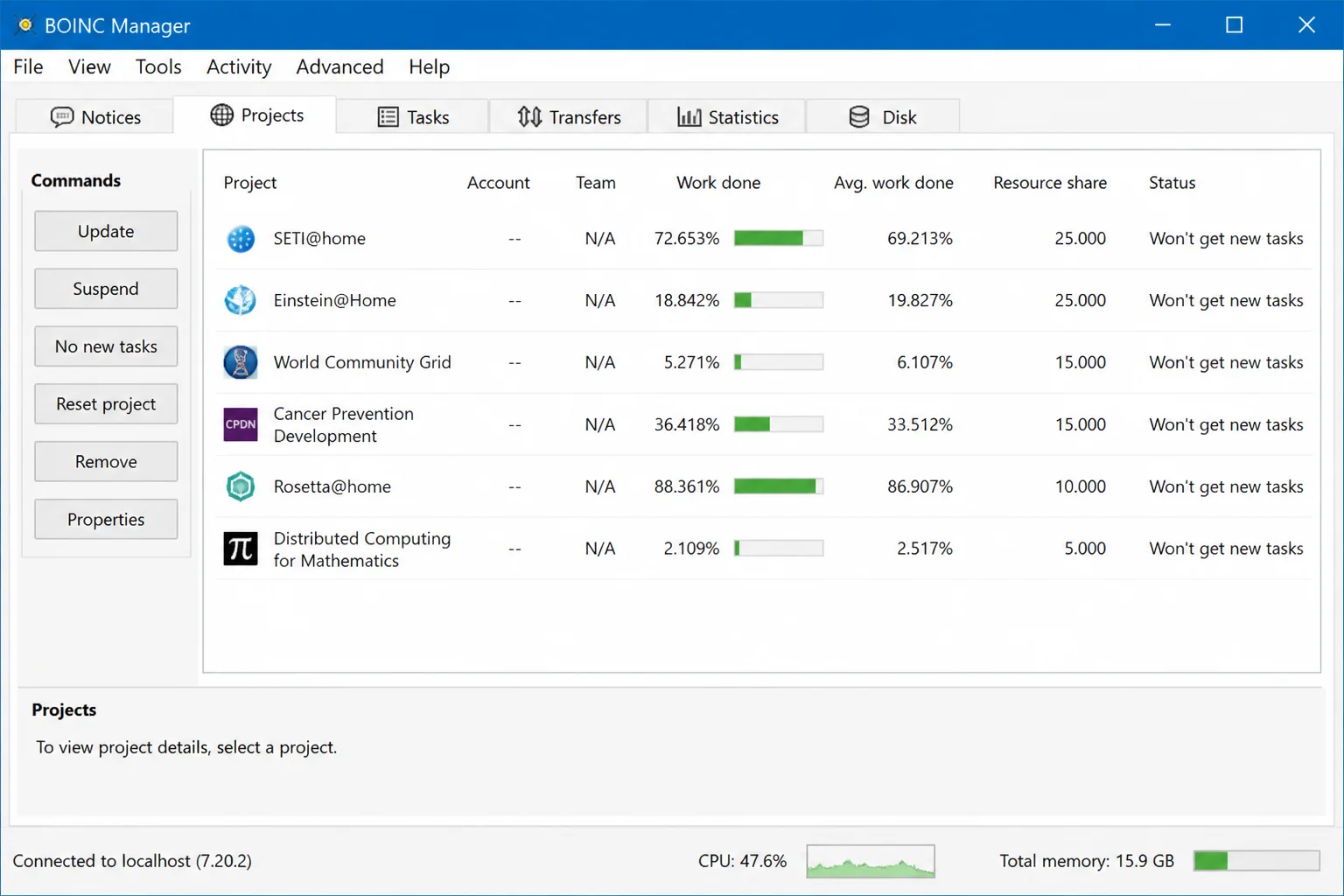
Task: Select the SETI@home project name
Action: point(319,239)
